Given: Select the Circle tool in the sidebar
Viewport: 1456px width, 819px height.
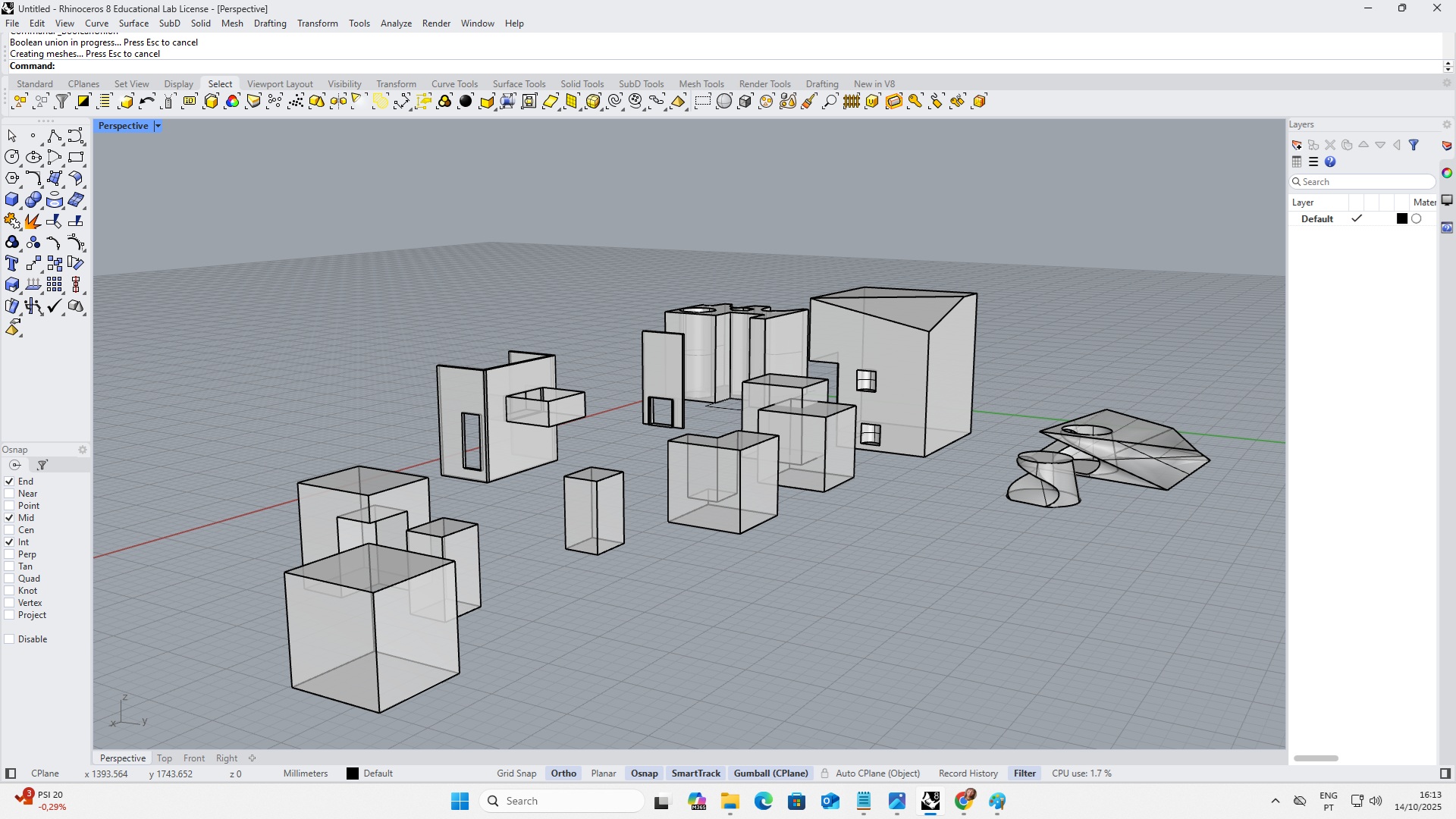Looking at the screenshot, I should coord(11,156).
